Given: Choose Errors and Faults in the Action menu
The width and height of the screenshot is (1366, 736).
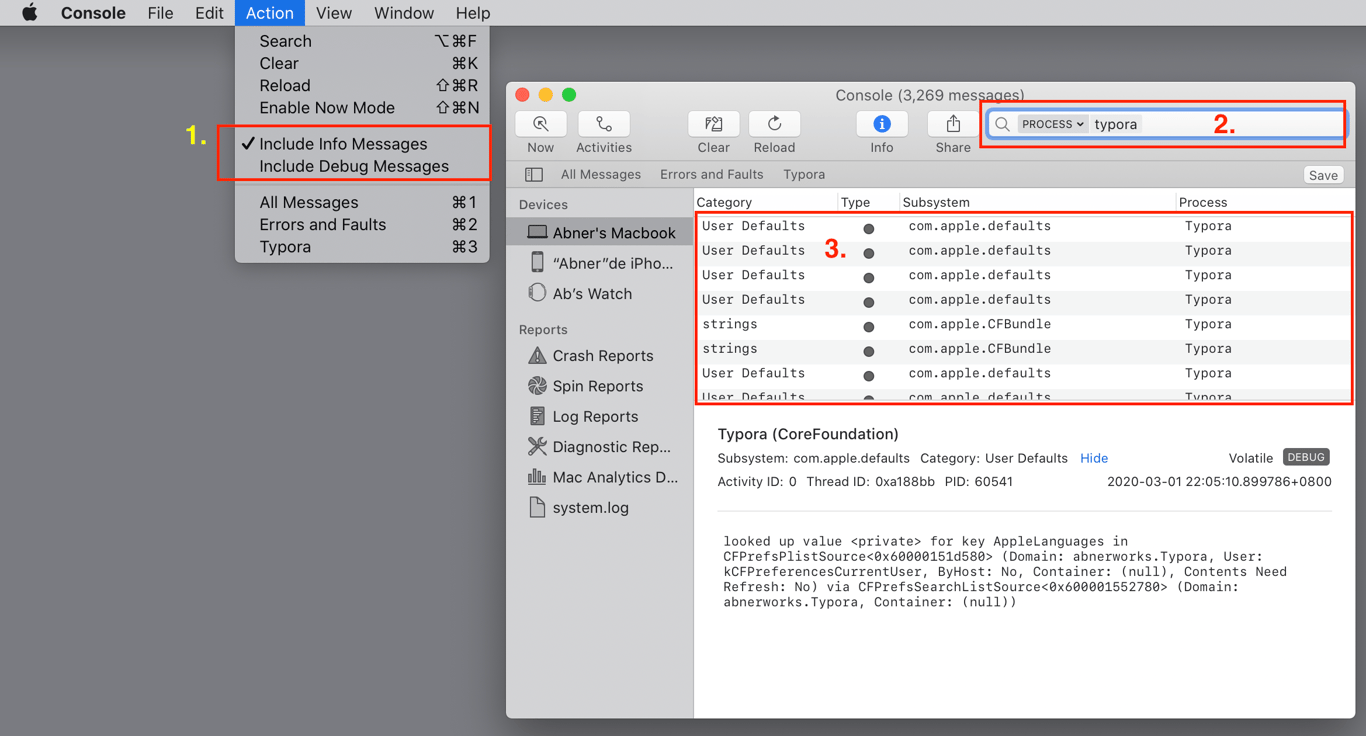Looking at the screenshot, I should [x=362, y=224].
